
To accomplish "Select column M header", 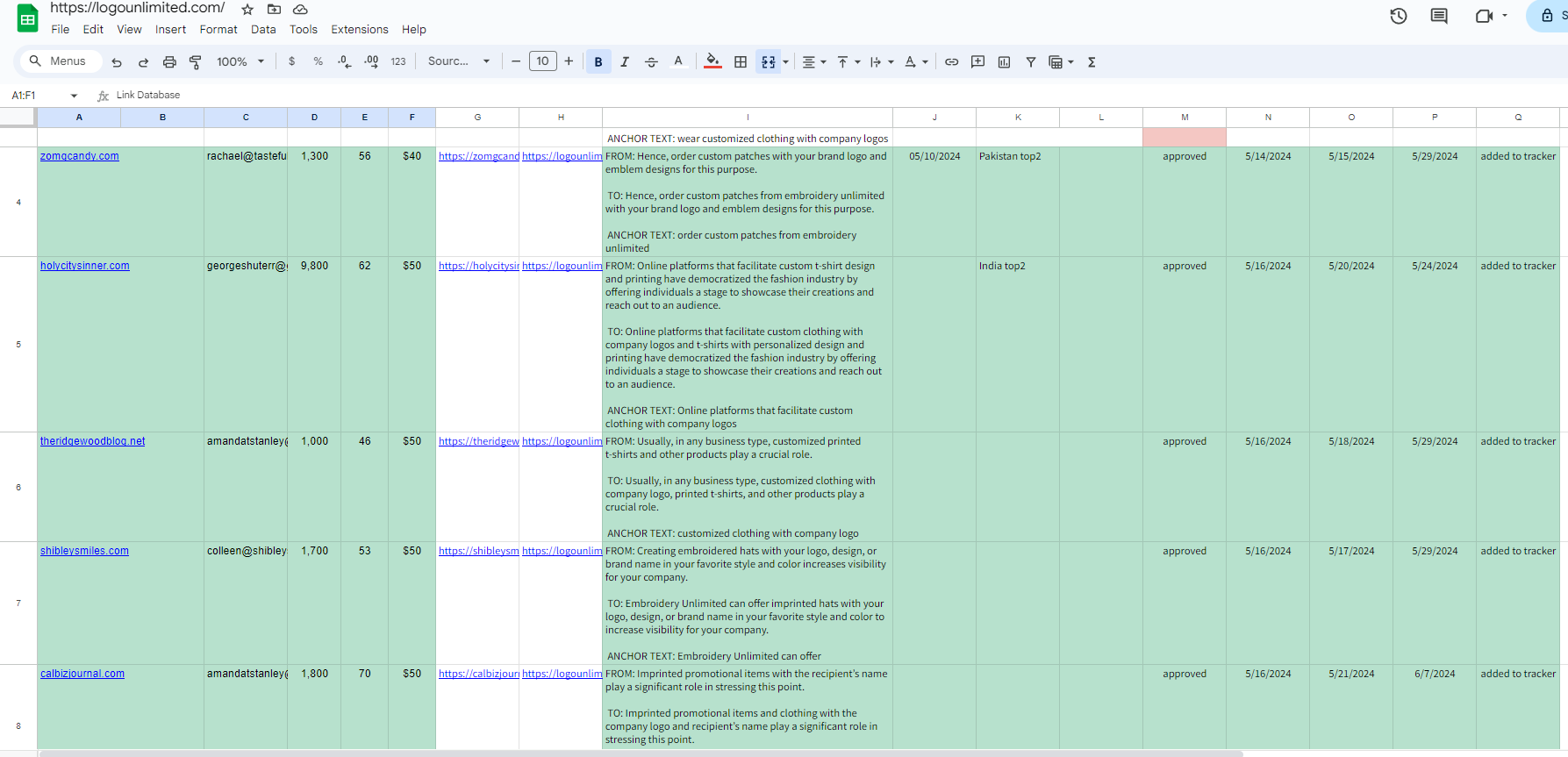I will tap(1185, 118).
